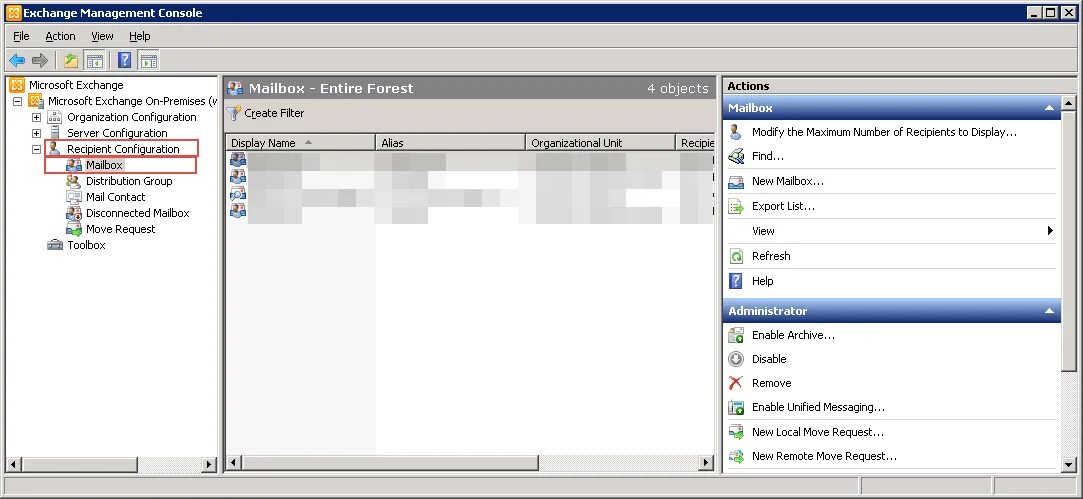This screenshot has height=499, width=1083.
Task: Collapse the Mailbox actions section header arrow
Action: (x=1049, y=108)
